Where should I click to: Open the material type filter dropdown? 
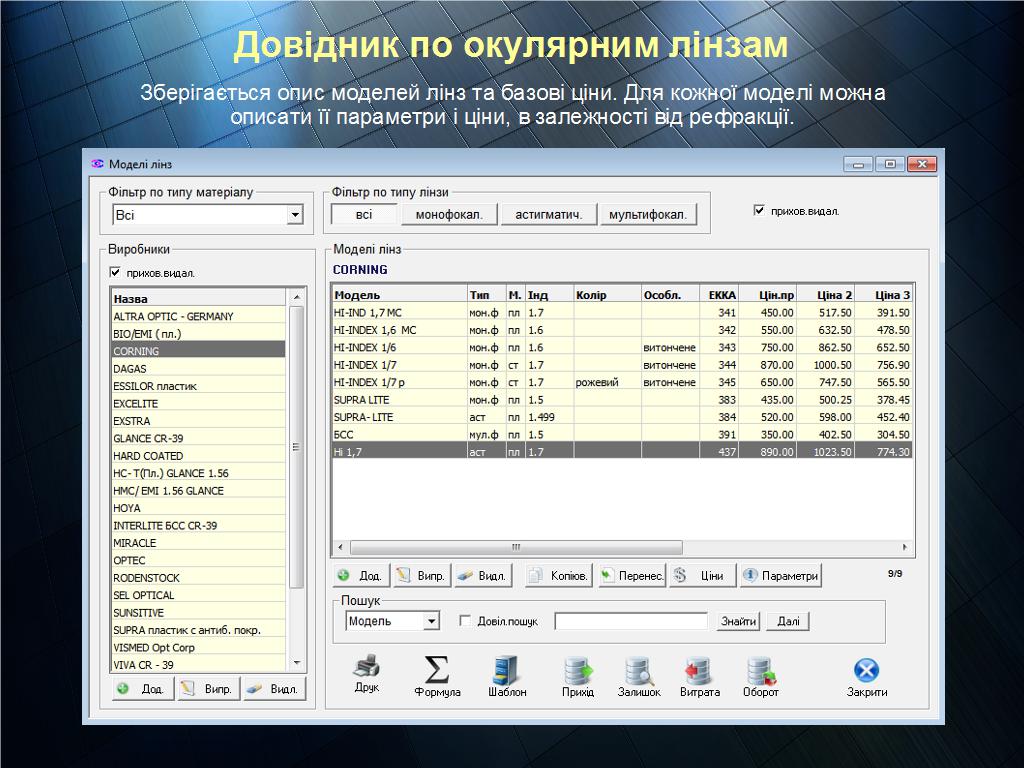295,215
